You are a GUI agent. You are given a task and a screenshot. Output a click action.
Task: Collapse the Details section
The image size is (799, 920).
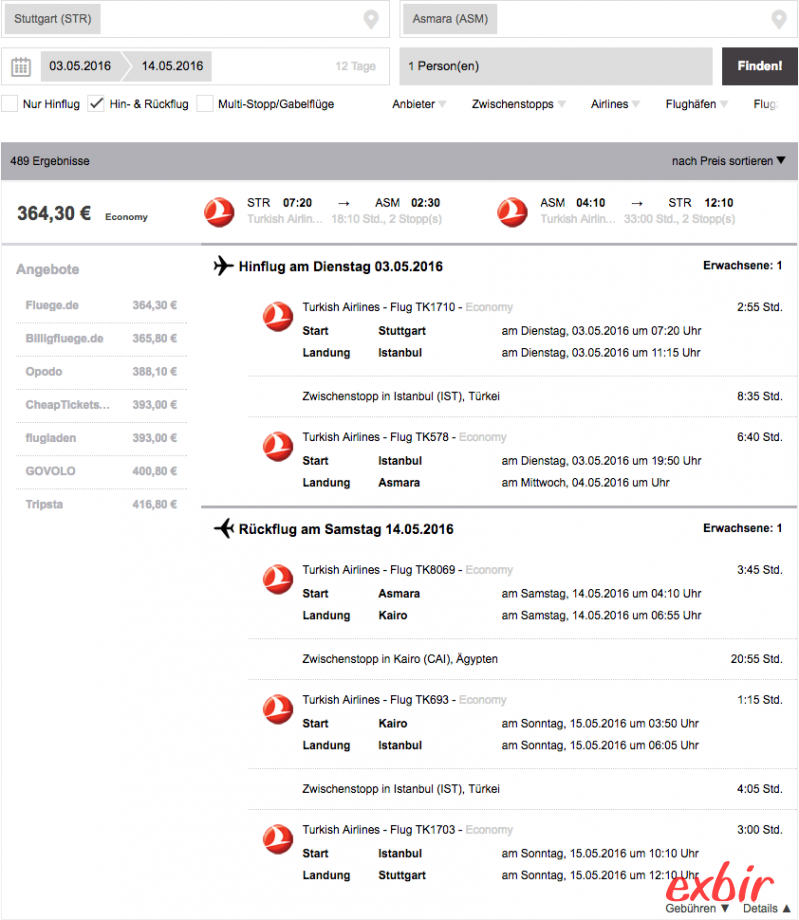tap(767, 908)
